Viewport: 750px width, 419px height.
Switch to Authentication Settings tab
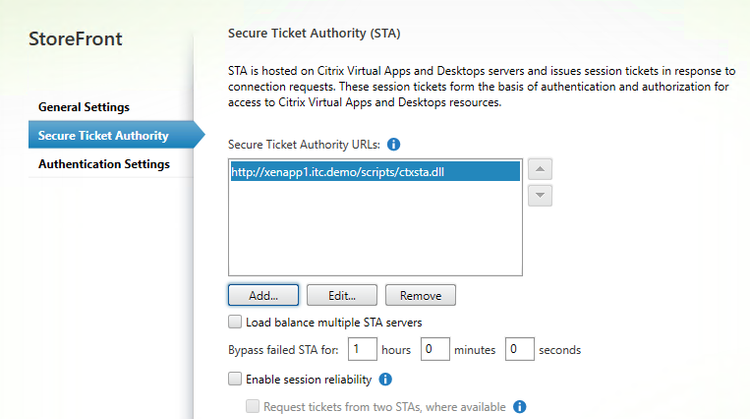(x=104, y=163)
